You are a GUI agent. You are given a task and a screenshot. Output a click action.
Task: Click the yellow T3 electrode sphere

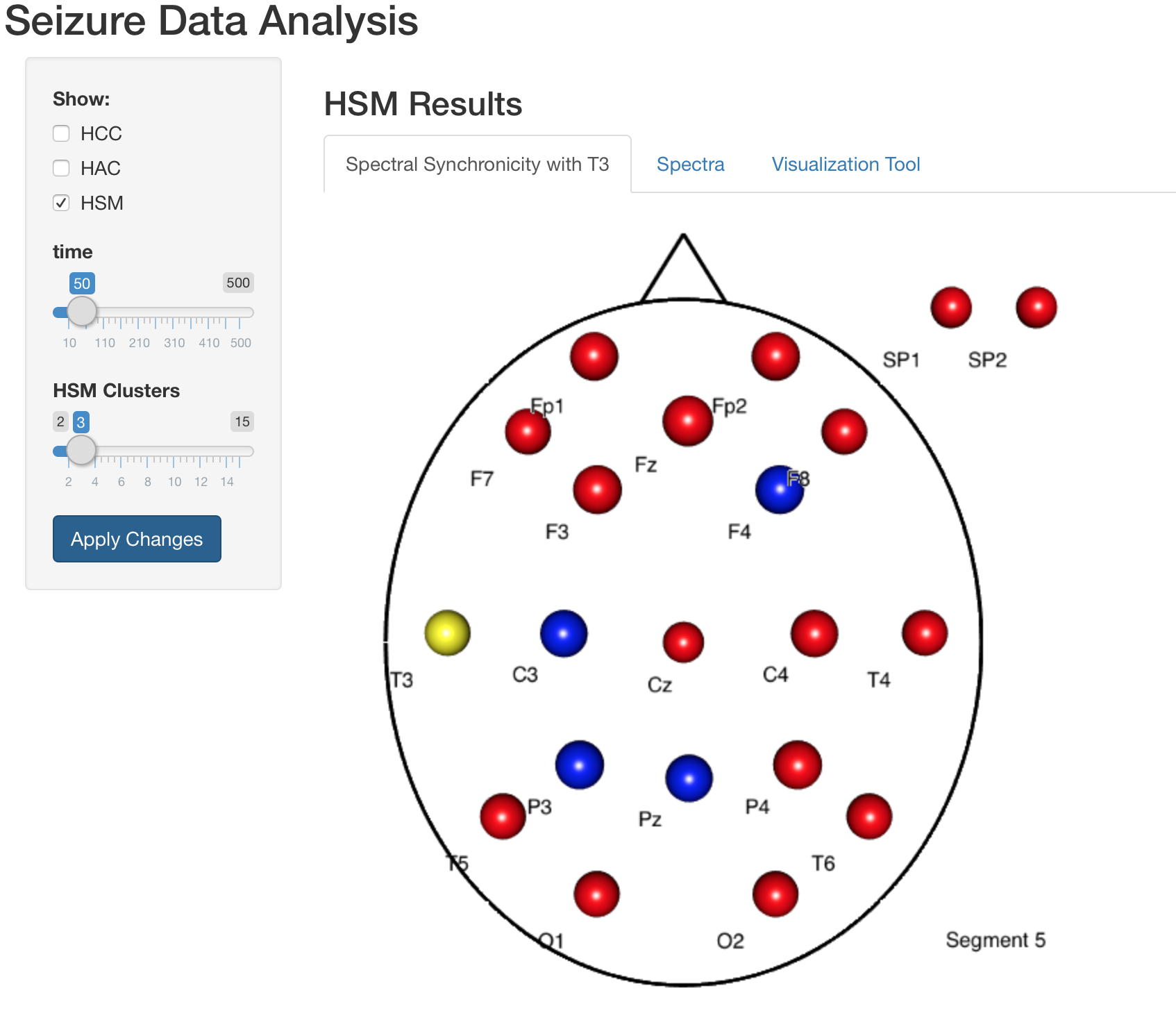click(447, 633)
